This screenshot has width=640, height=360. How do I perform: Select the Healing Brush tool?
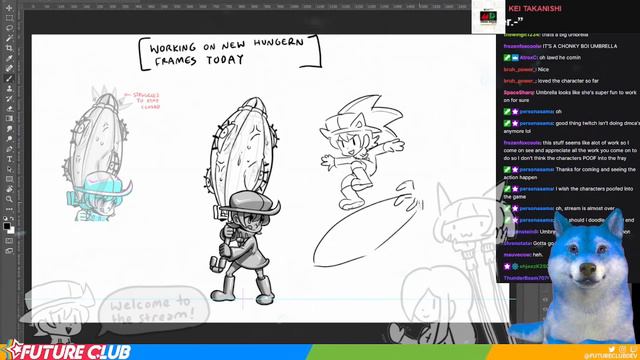tap(9, 68)
